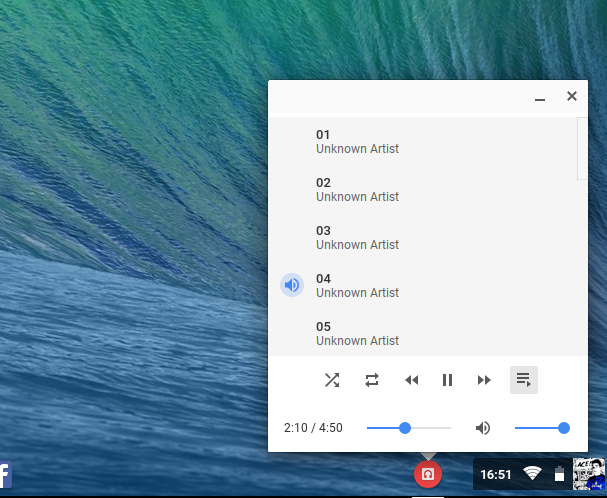Collapse the playlist with the queue button
Screen dimensions: 607x498
pos(523,380)
